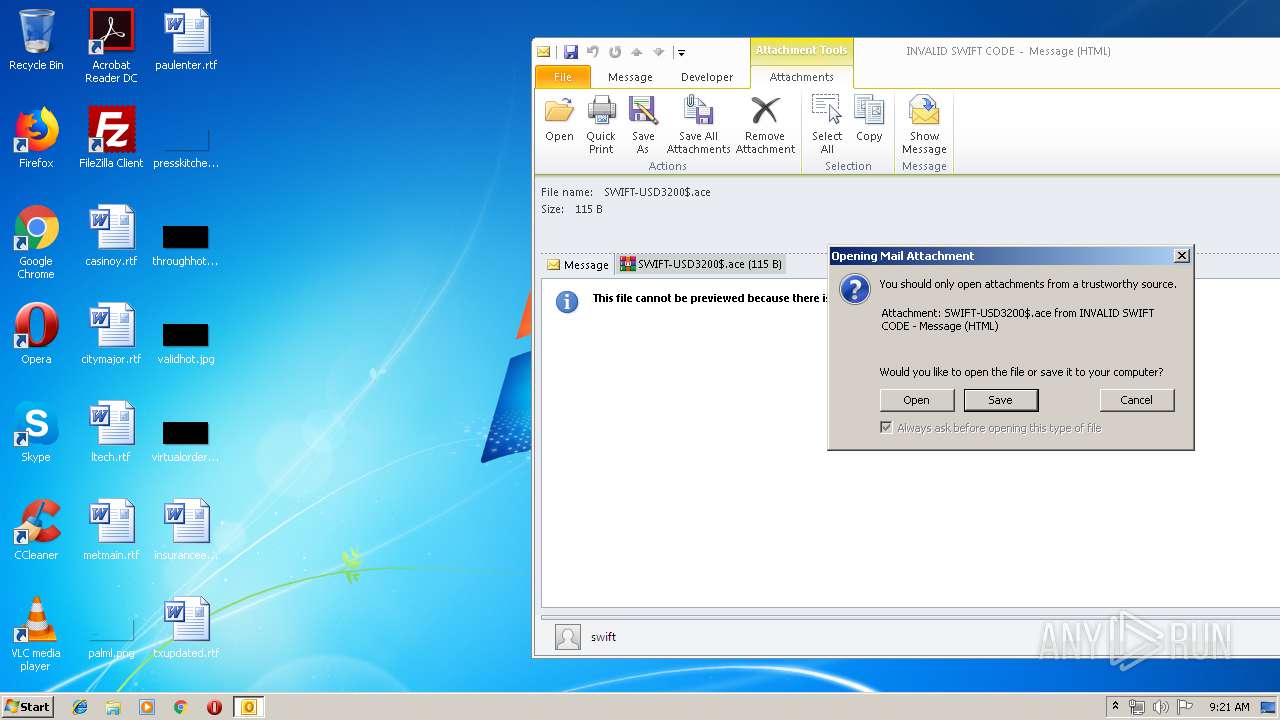Click Save in the attachment dialog
Viewport: 1280px width, 720px height.
pyautogui.click(x=1000, y=400)
